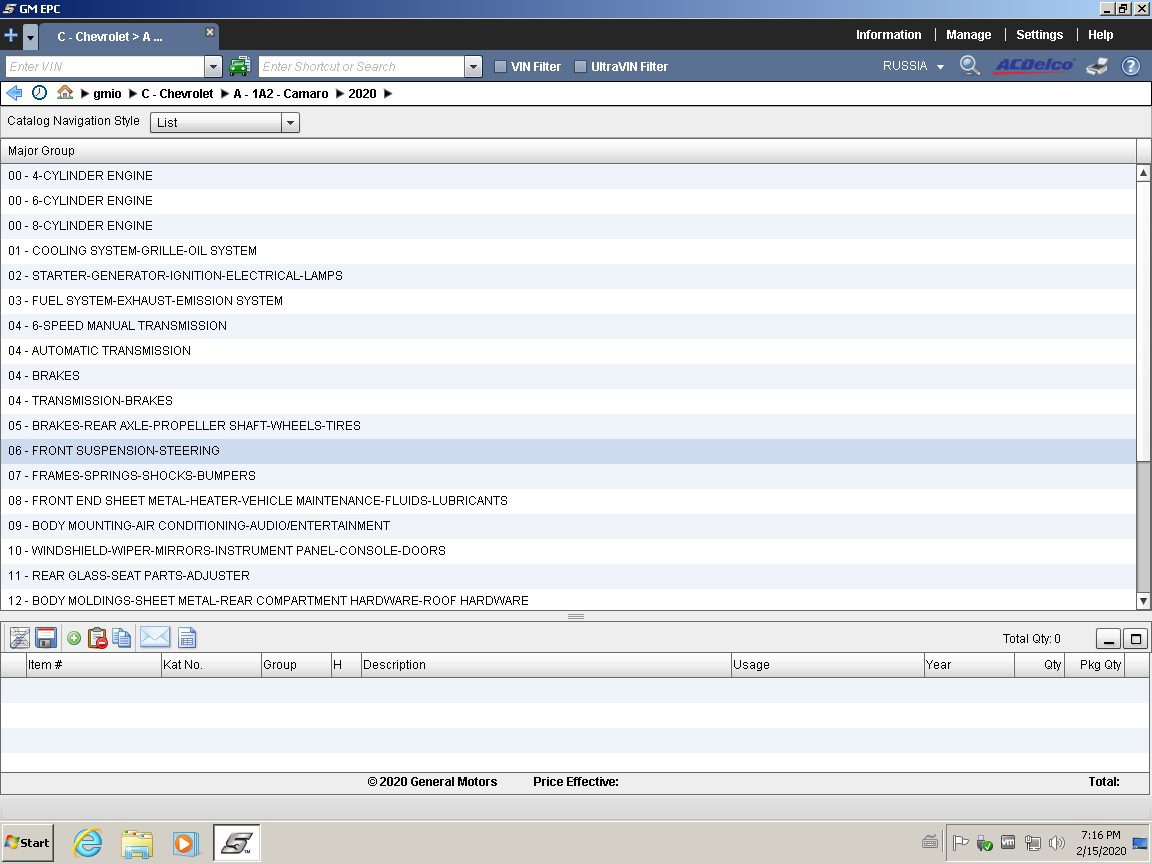1152x864 pixels.
Task: Click the clear parts list icon
Action: coord(20,638)
